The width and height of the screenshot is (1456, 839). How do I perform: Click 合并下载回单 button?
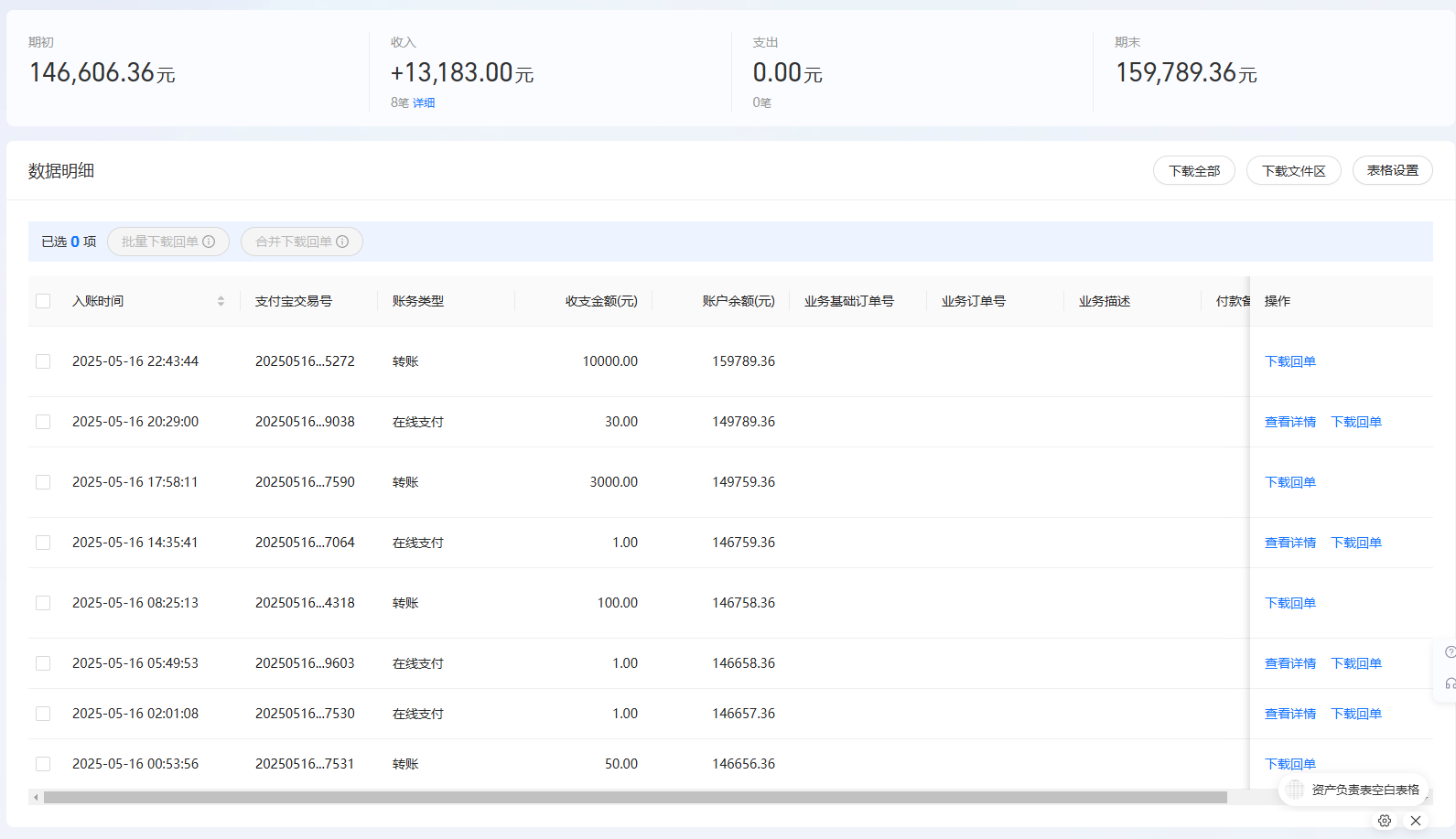(x=302, y=242)
